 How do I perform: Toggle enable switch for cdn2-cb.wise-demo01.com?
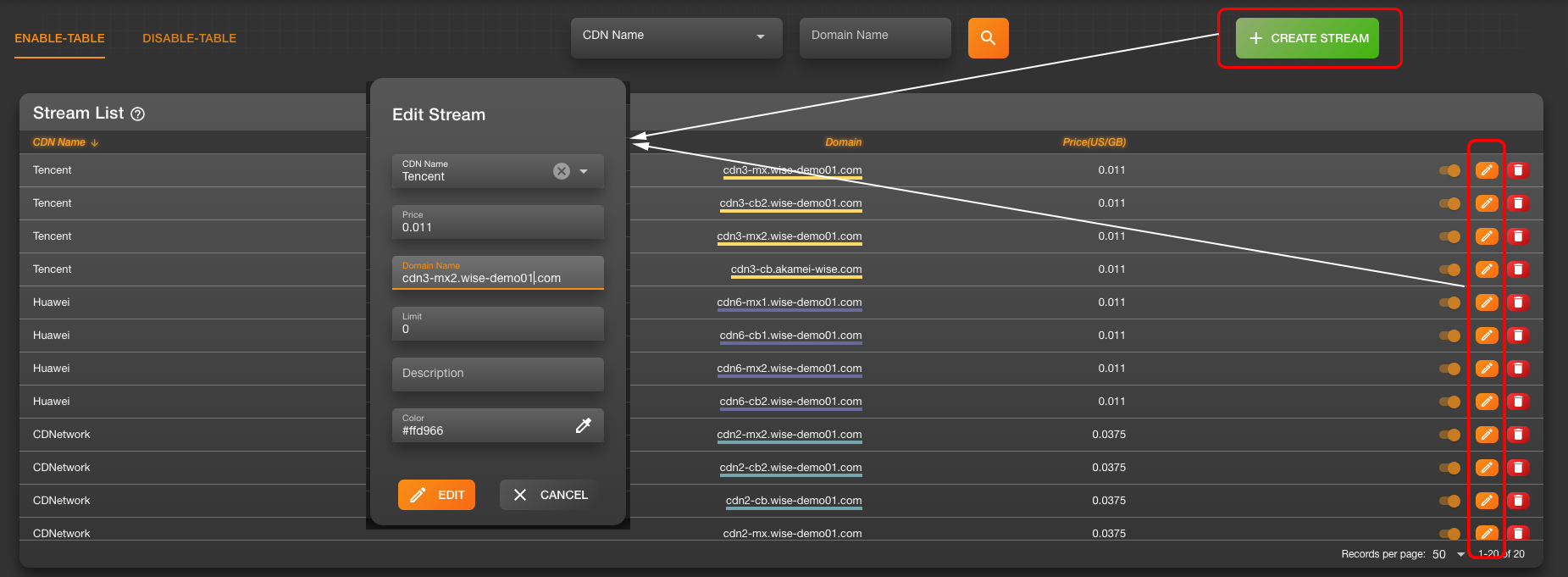pyautogui.click(x=1449, y=501)
